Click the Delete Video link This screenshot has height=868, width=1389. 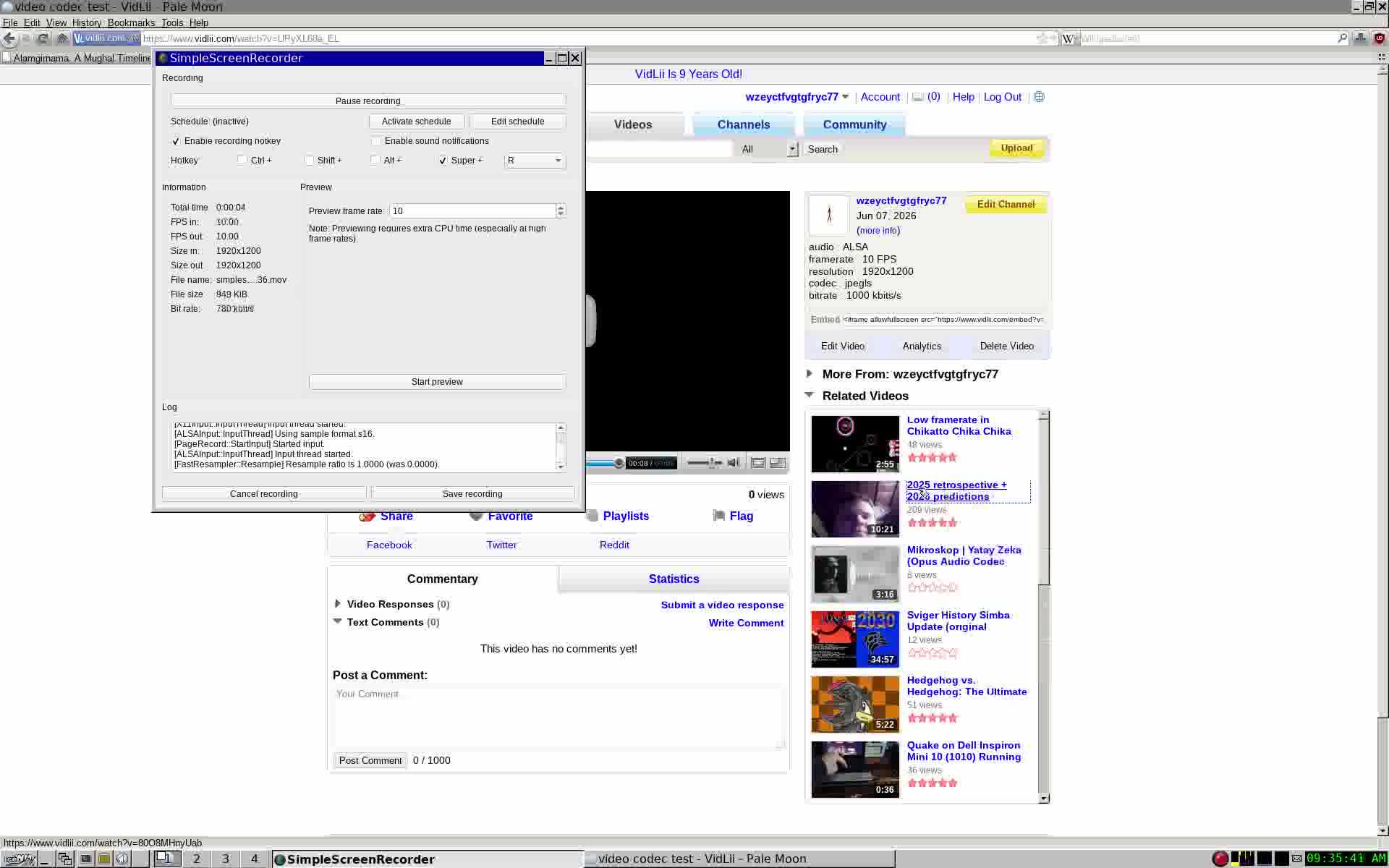pyautogui.click(x=1006, y=346)
